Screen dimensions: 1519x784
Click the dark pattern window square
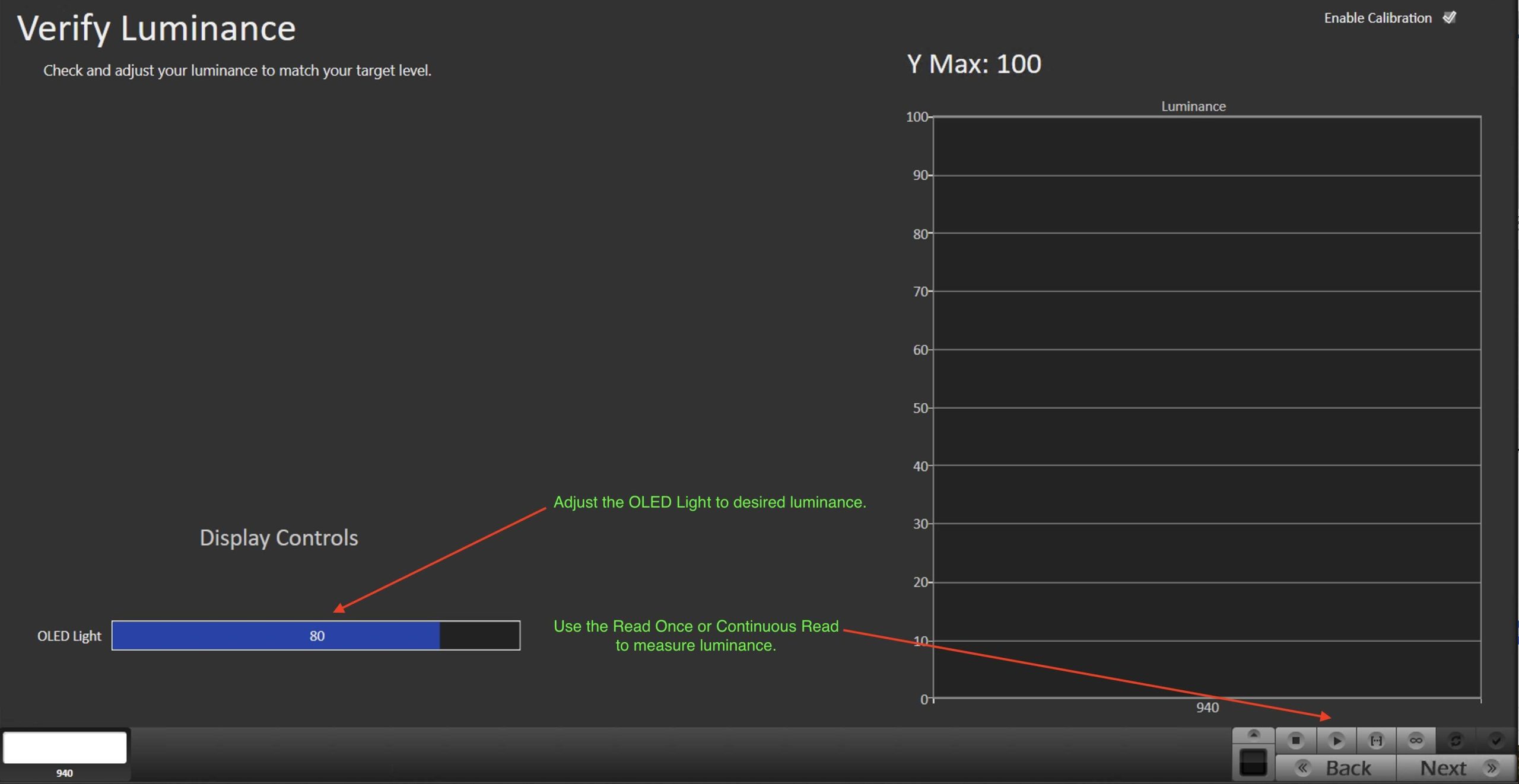pyautogui.click(x=1253, y=762)
